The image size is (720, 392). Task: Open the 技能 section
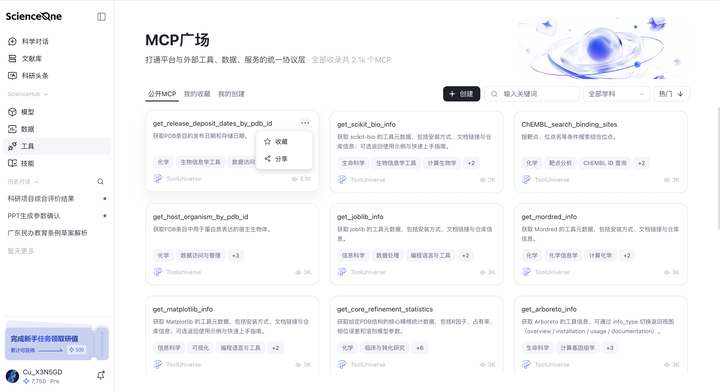tap(57, 163)
